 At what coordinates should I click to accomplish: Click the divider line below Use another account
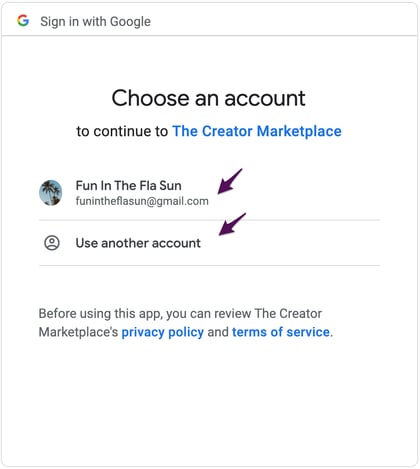click(209, 266)
